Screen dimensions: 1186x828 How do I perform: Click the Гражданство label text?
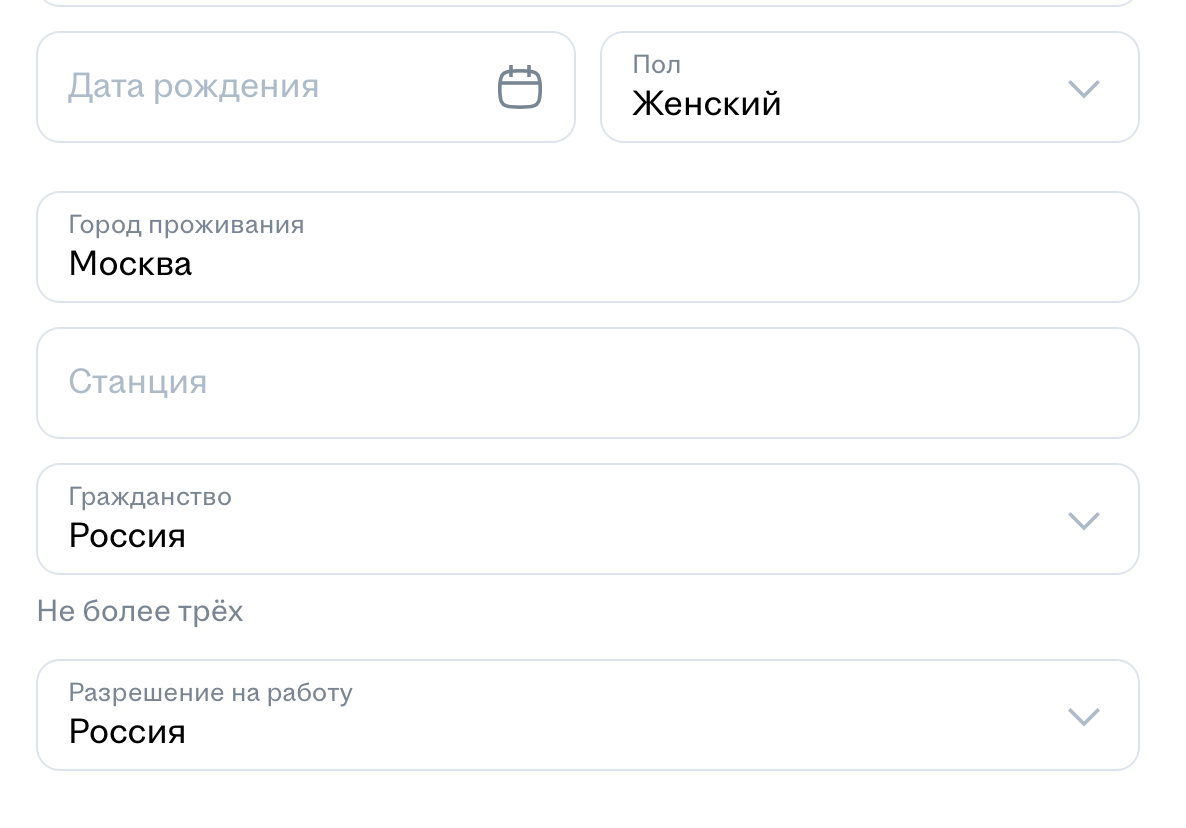[x=150, y=496]
